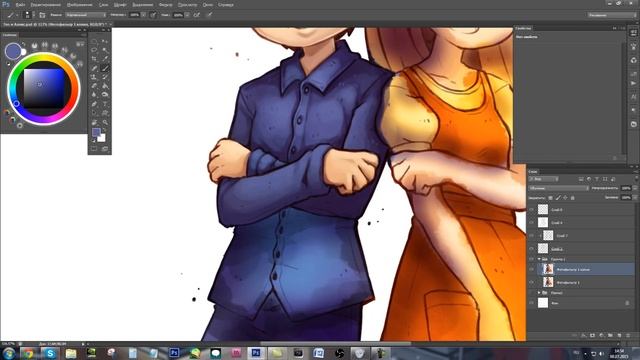Image resolution: width=640 pixels, height=360 pixels.
Task: Open the Изображение menu
Action: tap(79, 5)
